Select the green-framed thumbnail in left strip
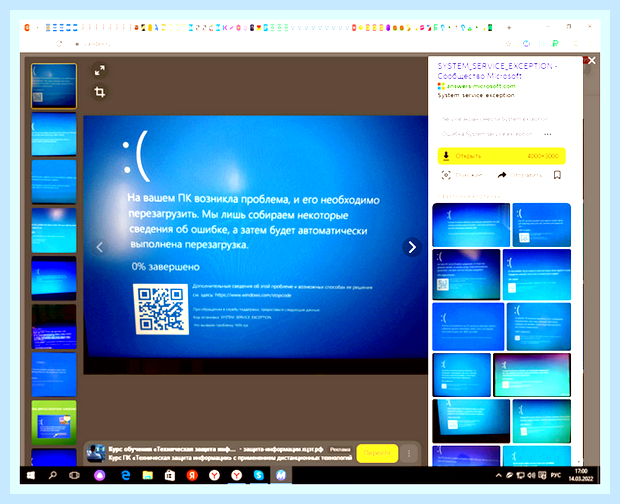 [54, 423]
